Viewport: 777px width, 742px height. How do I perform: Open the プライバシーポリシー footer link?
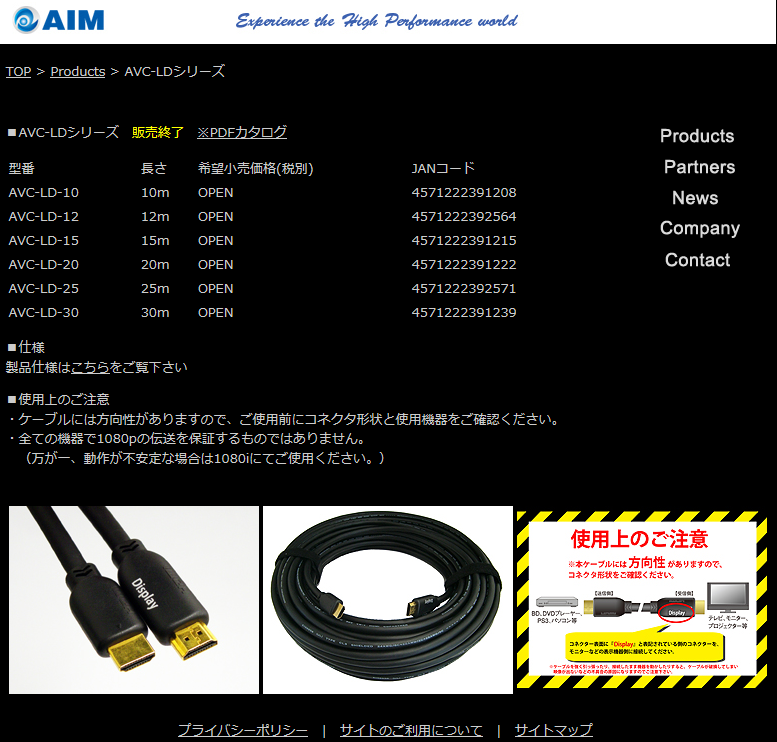point(243,730)
